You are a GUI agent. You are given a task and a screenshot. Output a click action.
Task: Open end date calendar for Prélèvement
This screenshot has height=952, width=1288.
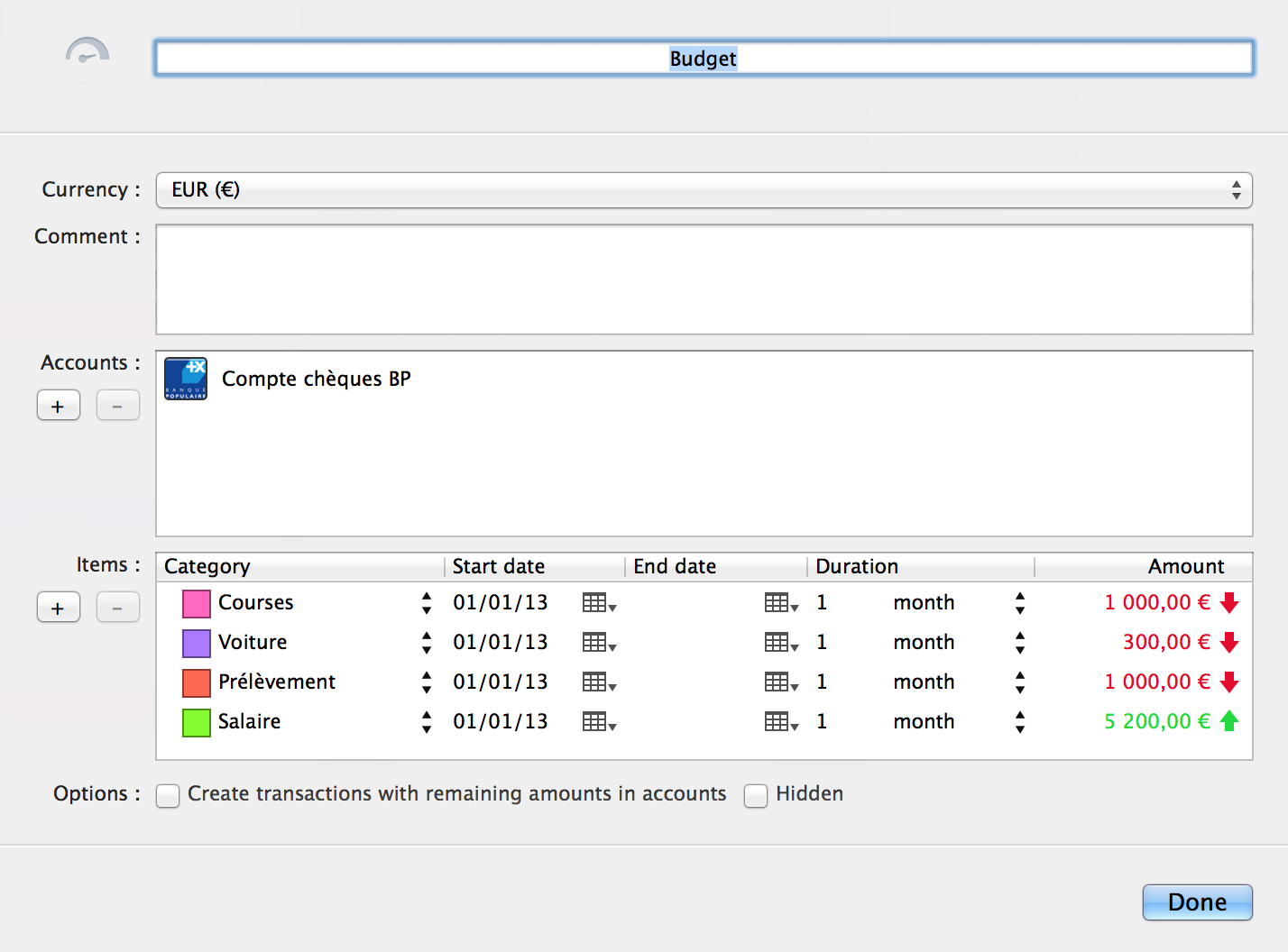tap(781, 682)
